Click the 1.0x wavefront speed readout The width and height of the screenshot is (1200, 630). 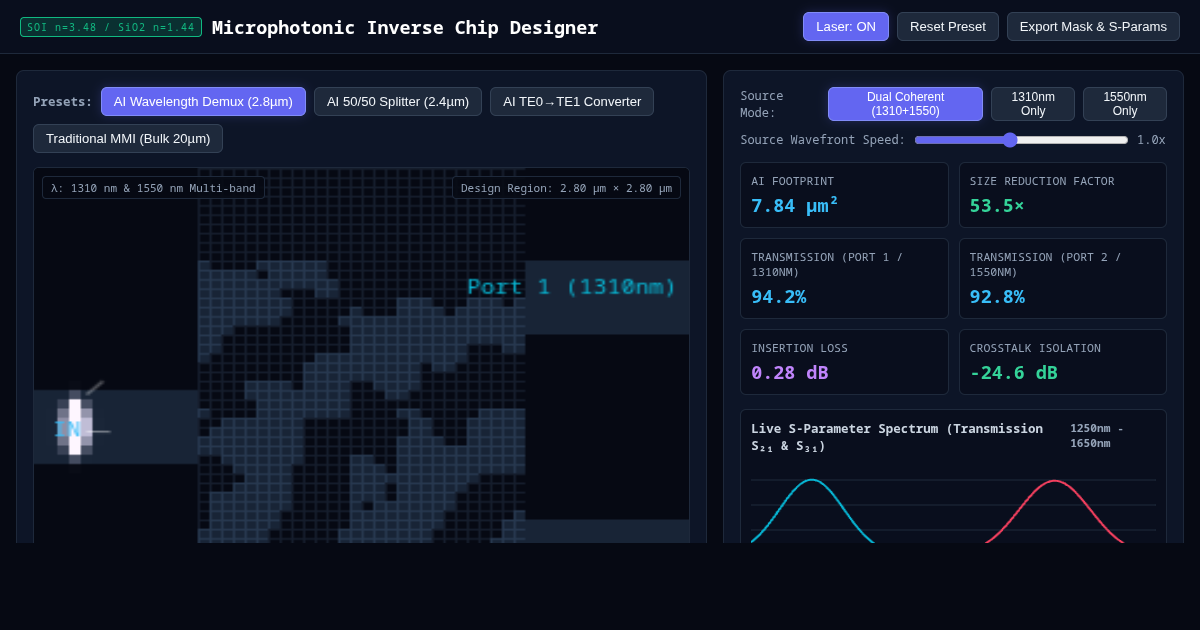point(1151,140)
